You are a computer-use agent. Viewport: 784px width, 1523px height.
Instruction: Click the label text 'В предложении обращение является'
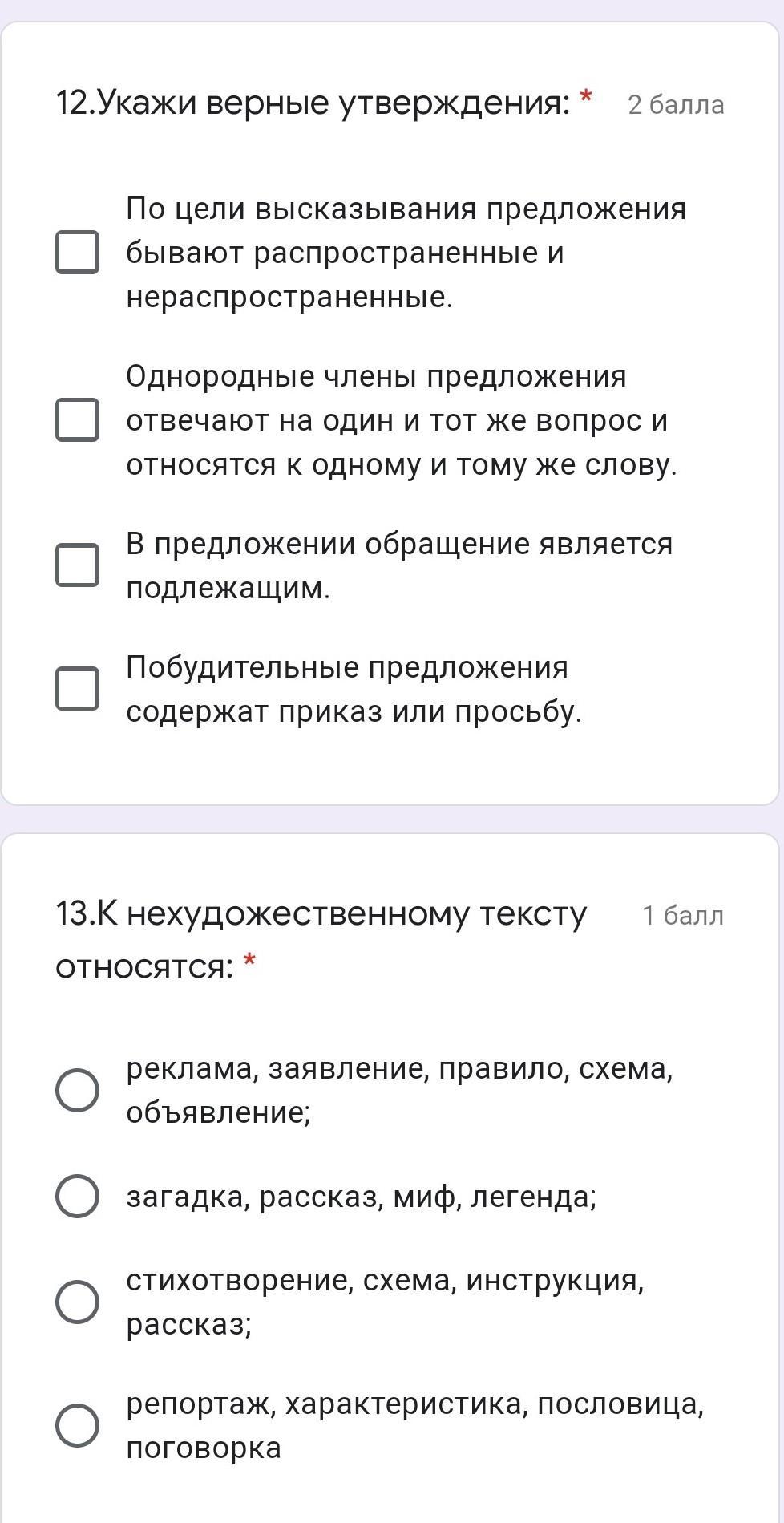pos(398,544)
